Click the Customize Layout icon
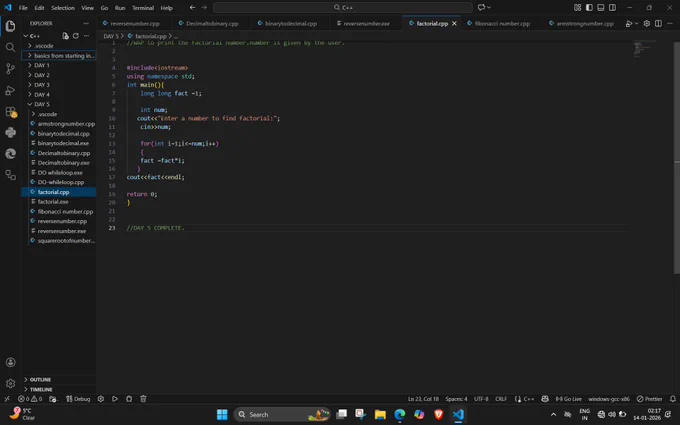The image size is (680, 425). click(577, 7)
